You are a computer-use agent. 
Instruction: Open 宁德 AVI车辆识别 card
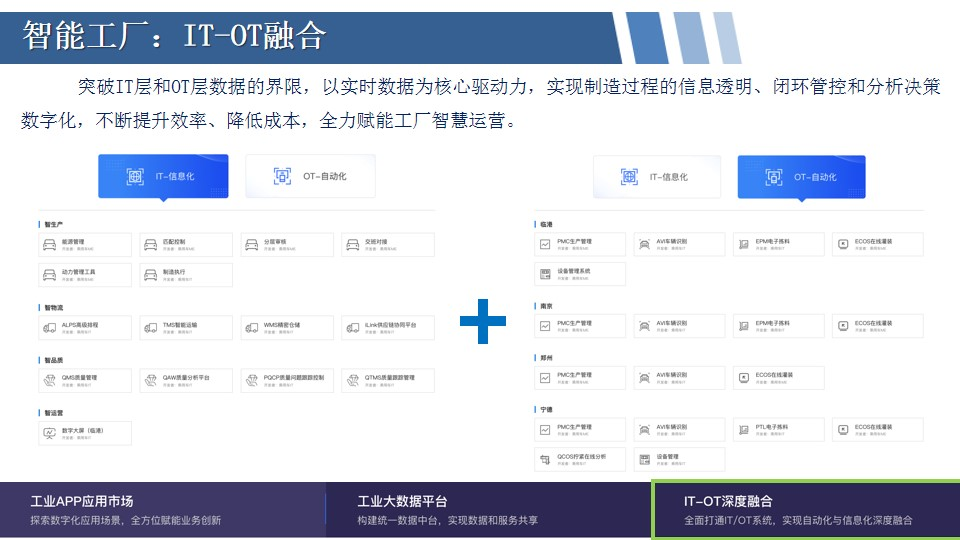click(679, 430)
